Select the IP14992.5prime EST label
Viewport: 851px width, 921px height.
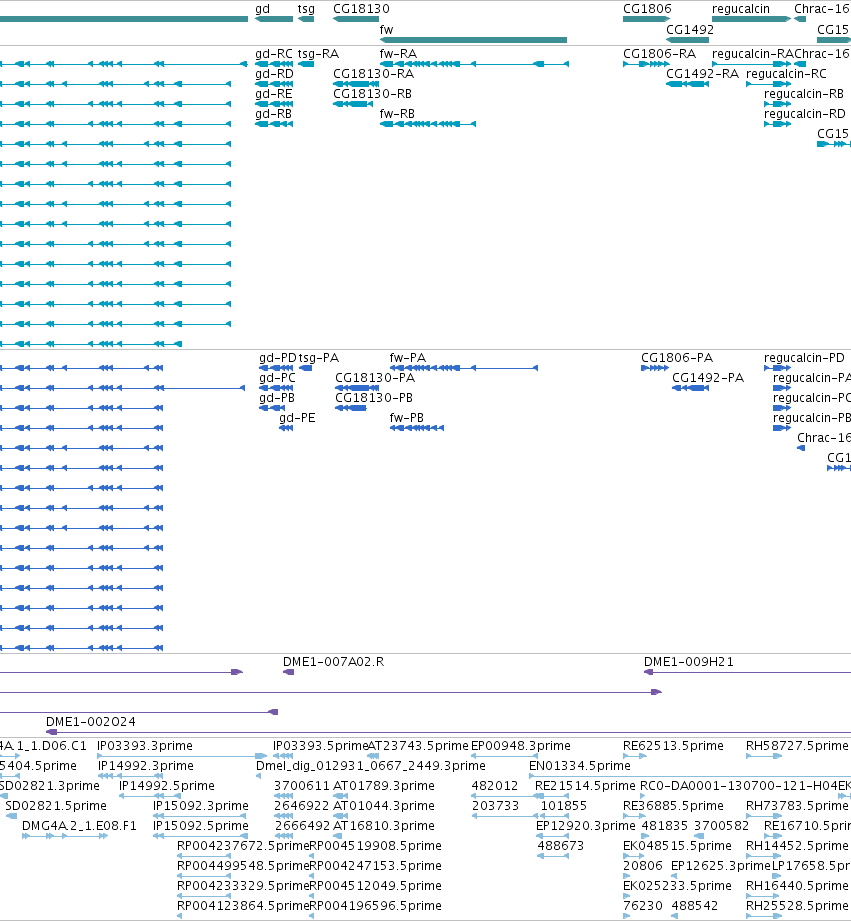coord(167,786)
